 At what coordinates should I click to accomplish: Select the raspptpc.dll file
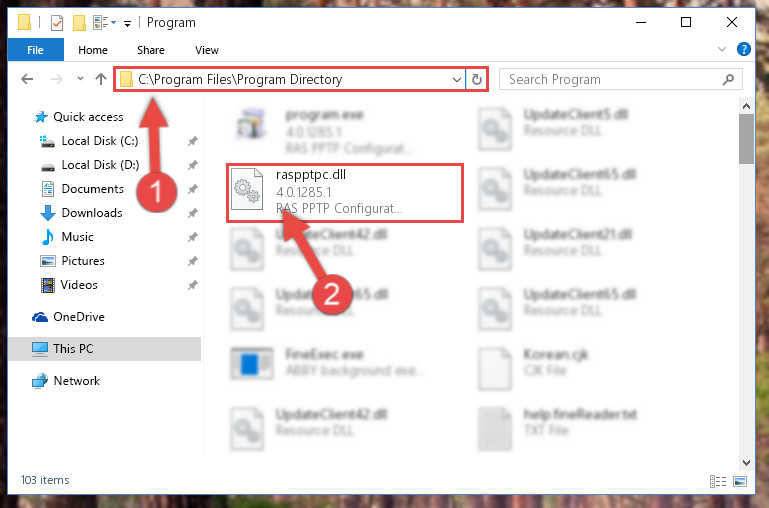click(345, 193)
